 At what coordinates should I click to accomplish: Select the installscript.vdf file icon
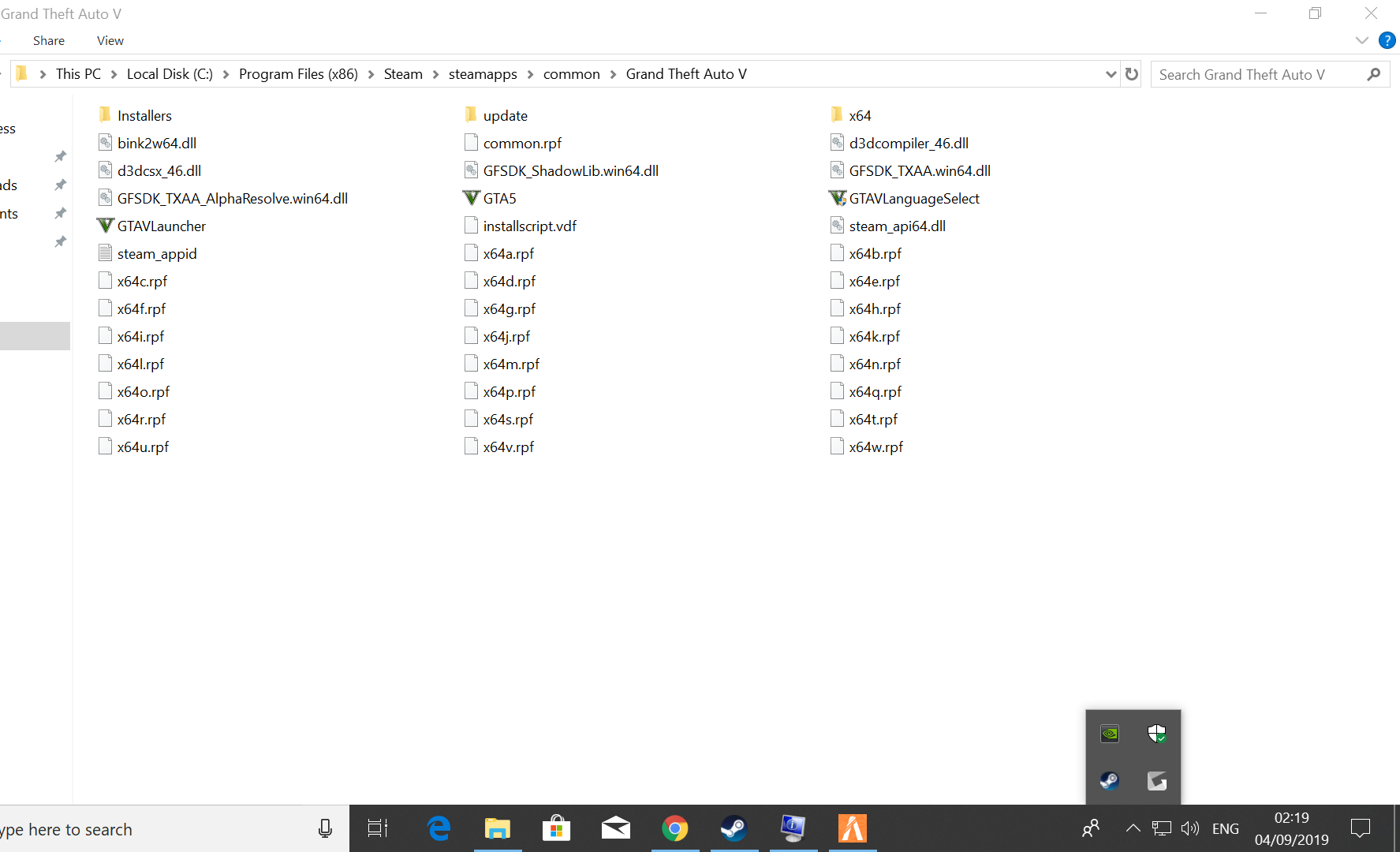[x=471, y=226]
